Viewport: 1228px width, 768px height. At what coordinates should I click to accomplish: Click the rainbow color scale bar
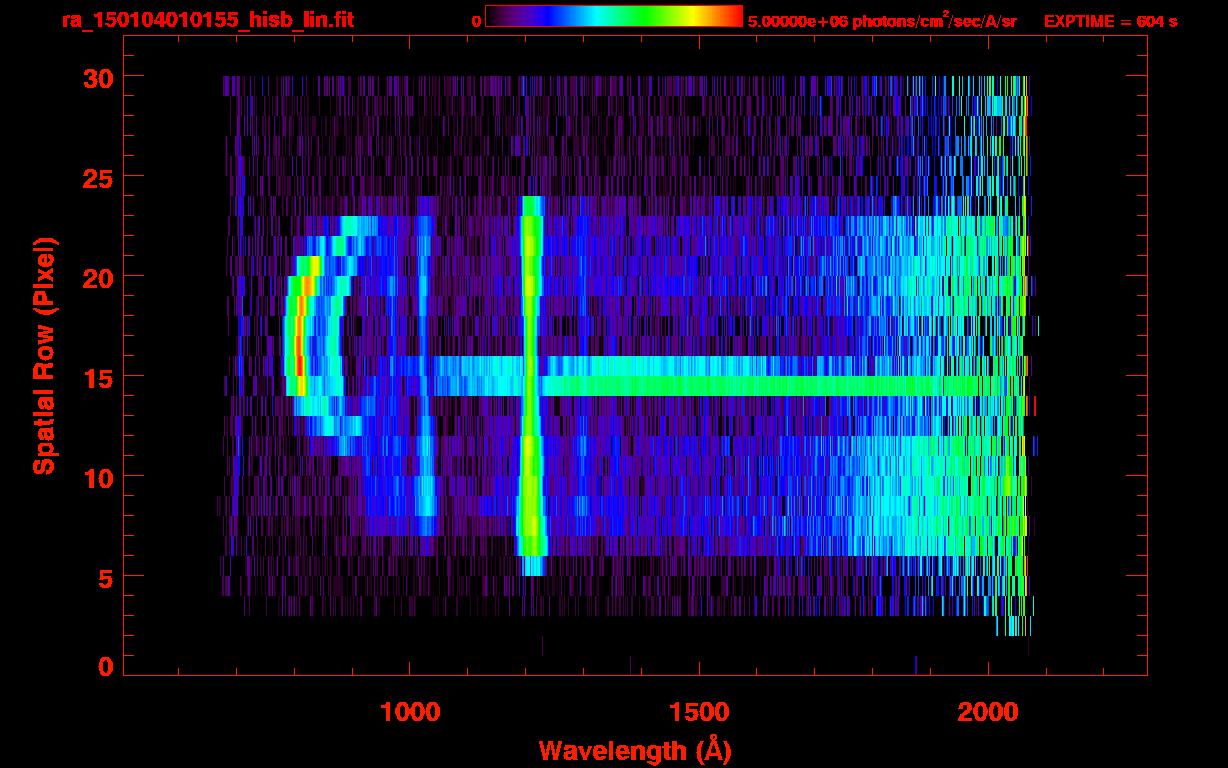614,17
